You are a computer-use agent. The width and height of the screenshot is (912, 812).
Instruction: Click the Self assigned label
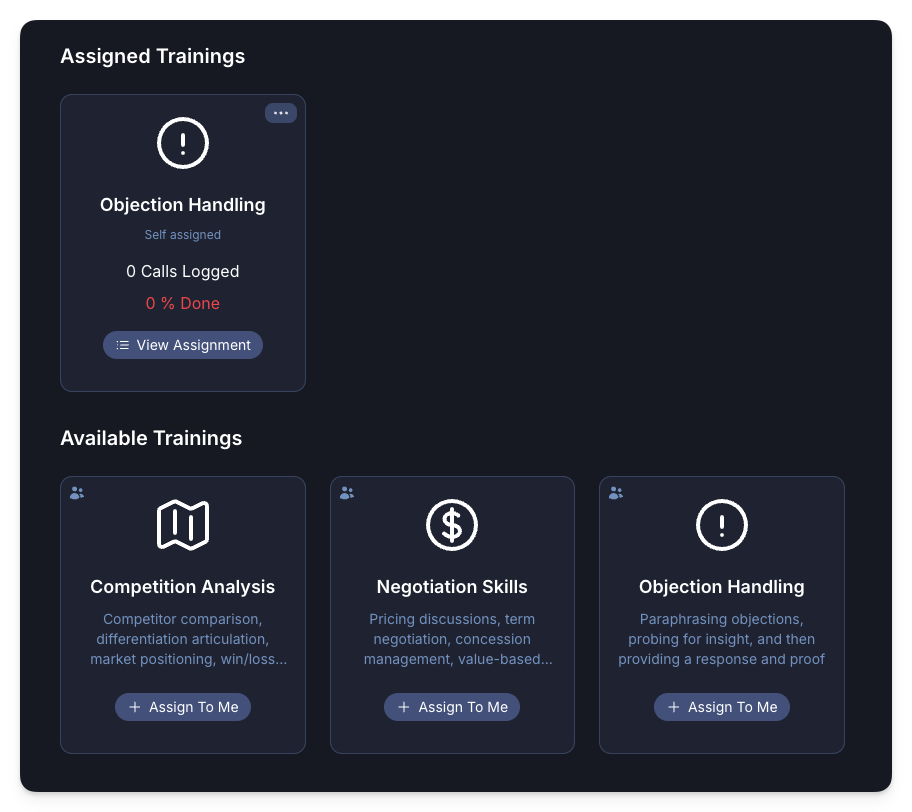(x=182, y=234)
